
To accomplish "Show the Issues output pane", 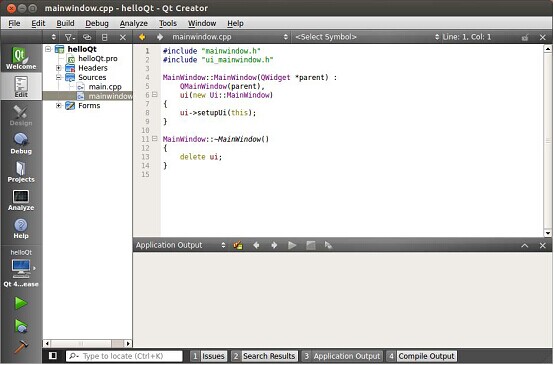I will coord(209,356).
